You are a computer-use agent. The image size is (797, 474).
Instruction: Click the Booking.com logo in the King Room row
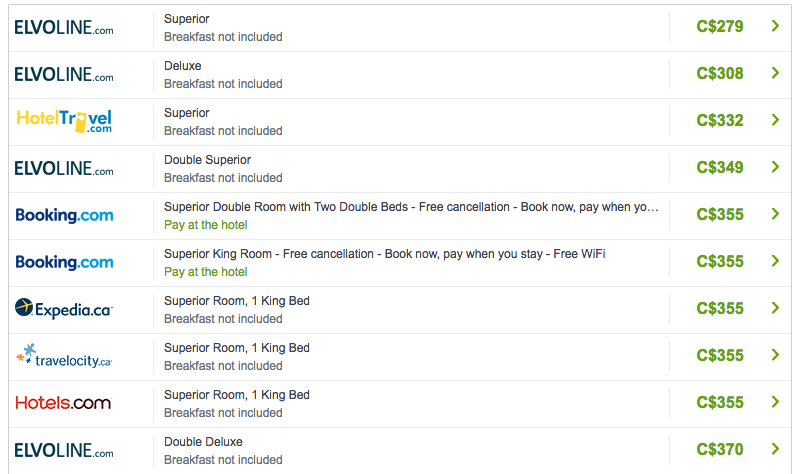[x=64, y=262]
